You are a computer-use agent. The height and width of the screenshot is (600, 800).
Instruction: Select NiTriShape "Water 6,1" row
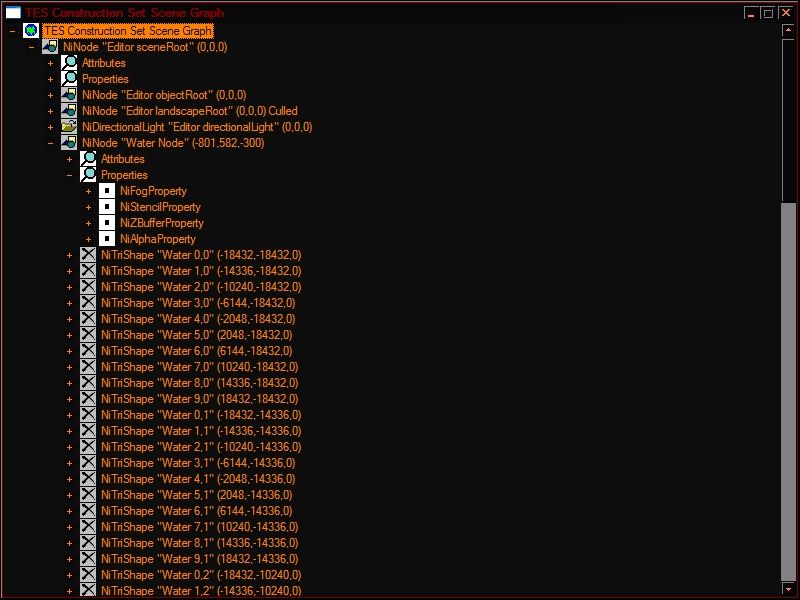tap(196, 511)
